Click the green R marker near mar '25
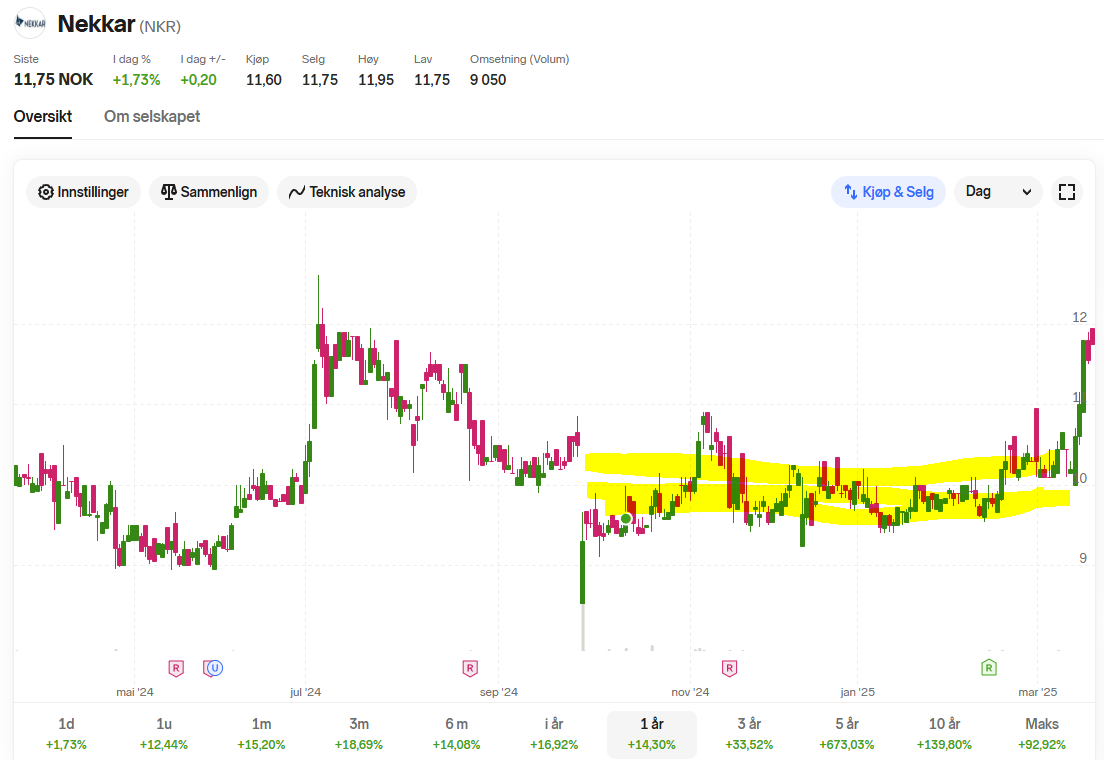This screenshot has height=760, width=1104. click(989, 668)
